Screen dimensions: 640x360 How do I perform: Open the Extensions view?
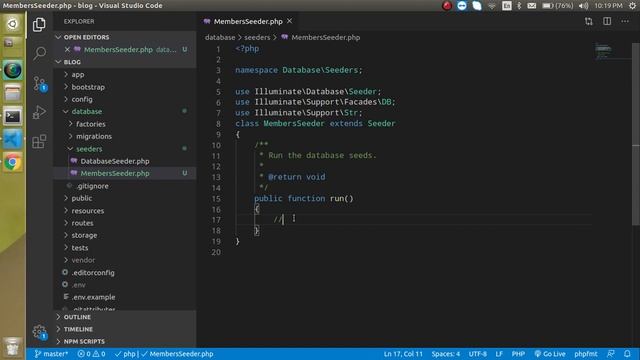(x=39, y=141)
